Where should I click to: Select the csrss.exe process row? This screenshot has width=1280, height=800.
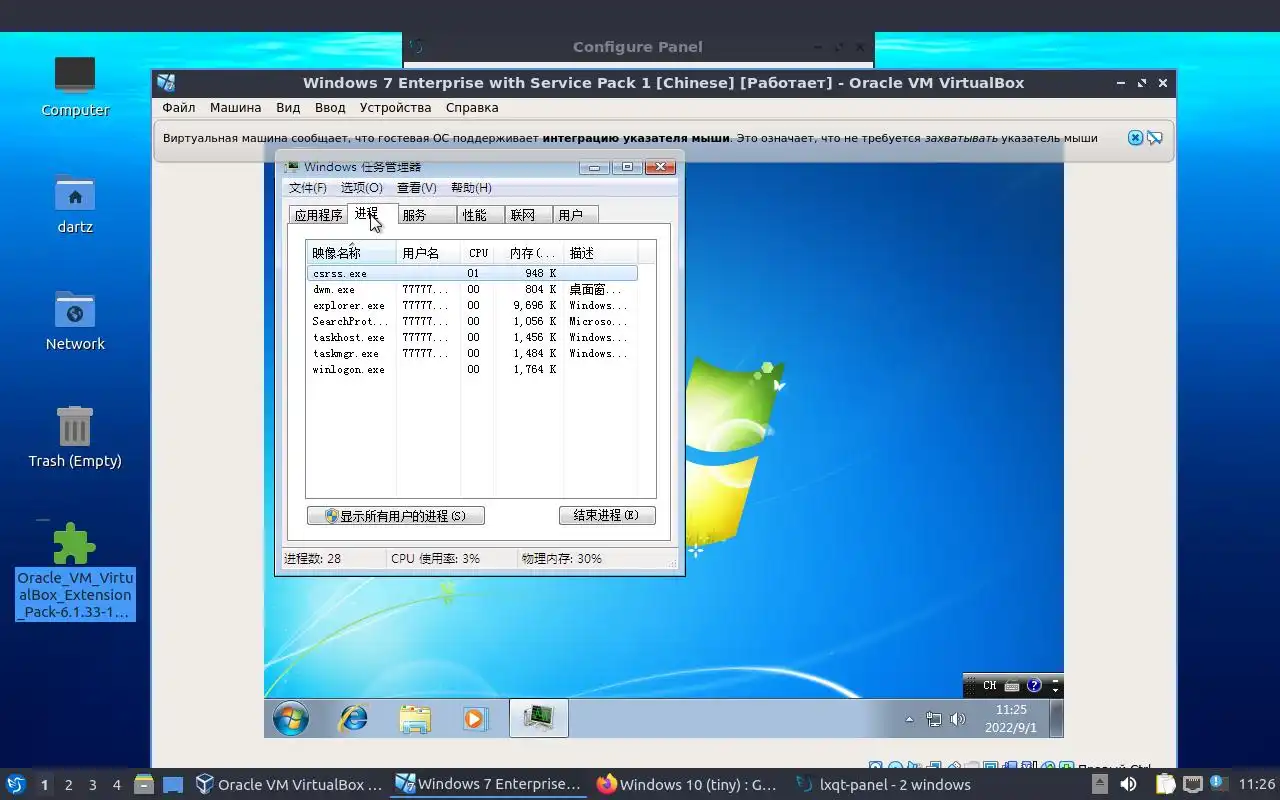(472, 273)
